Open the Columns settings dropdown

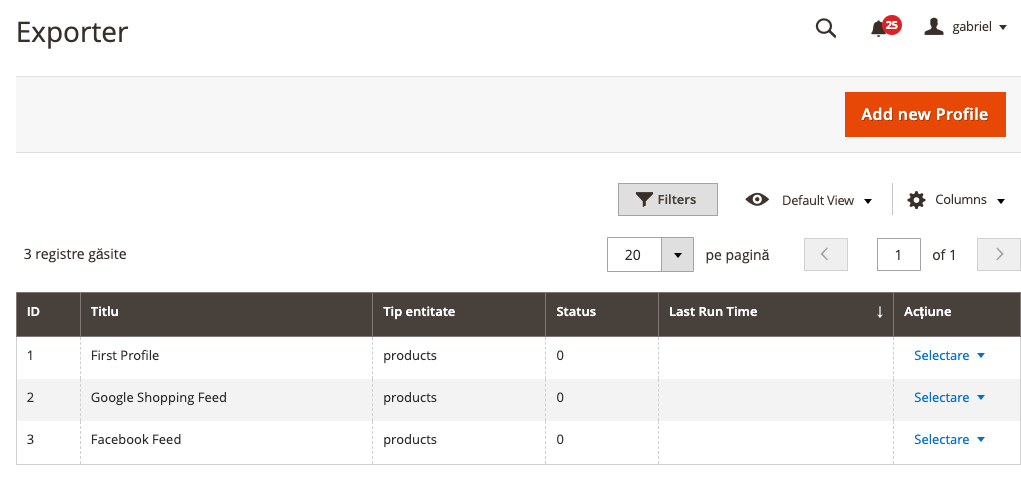tap(956, 200)
